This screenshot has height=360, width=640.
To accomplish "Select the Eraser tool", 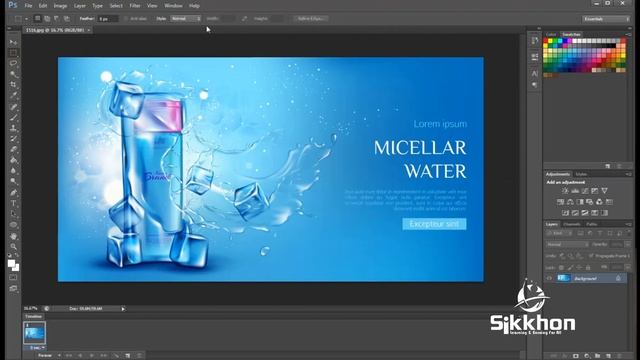I will tap(13, 149).
